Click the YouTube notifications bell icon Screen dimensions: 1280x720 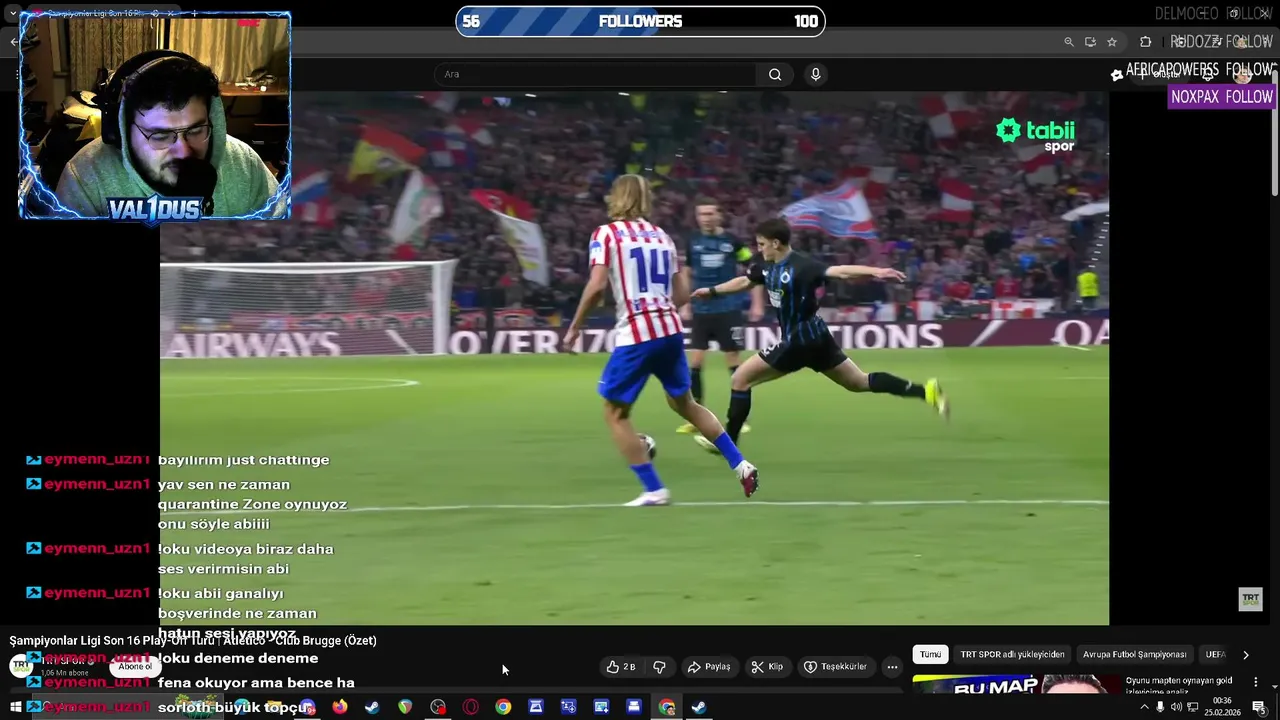coord(1207,74)
